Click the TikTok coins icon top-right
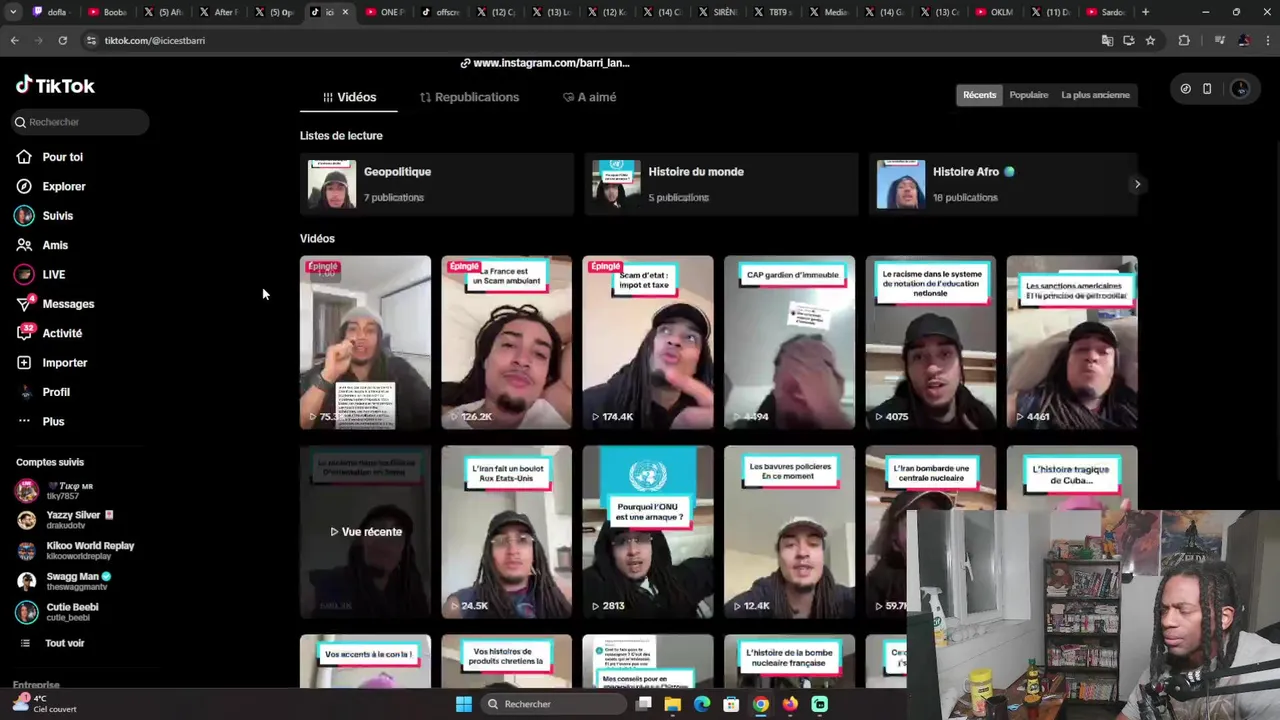Image resolution: width=1280 pixels, height=720 pixels. pyautogui.click(x=1186, y=89)
